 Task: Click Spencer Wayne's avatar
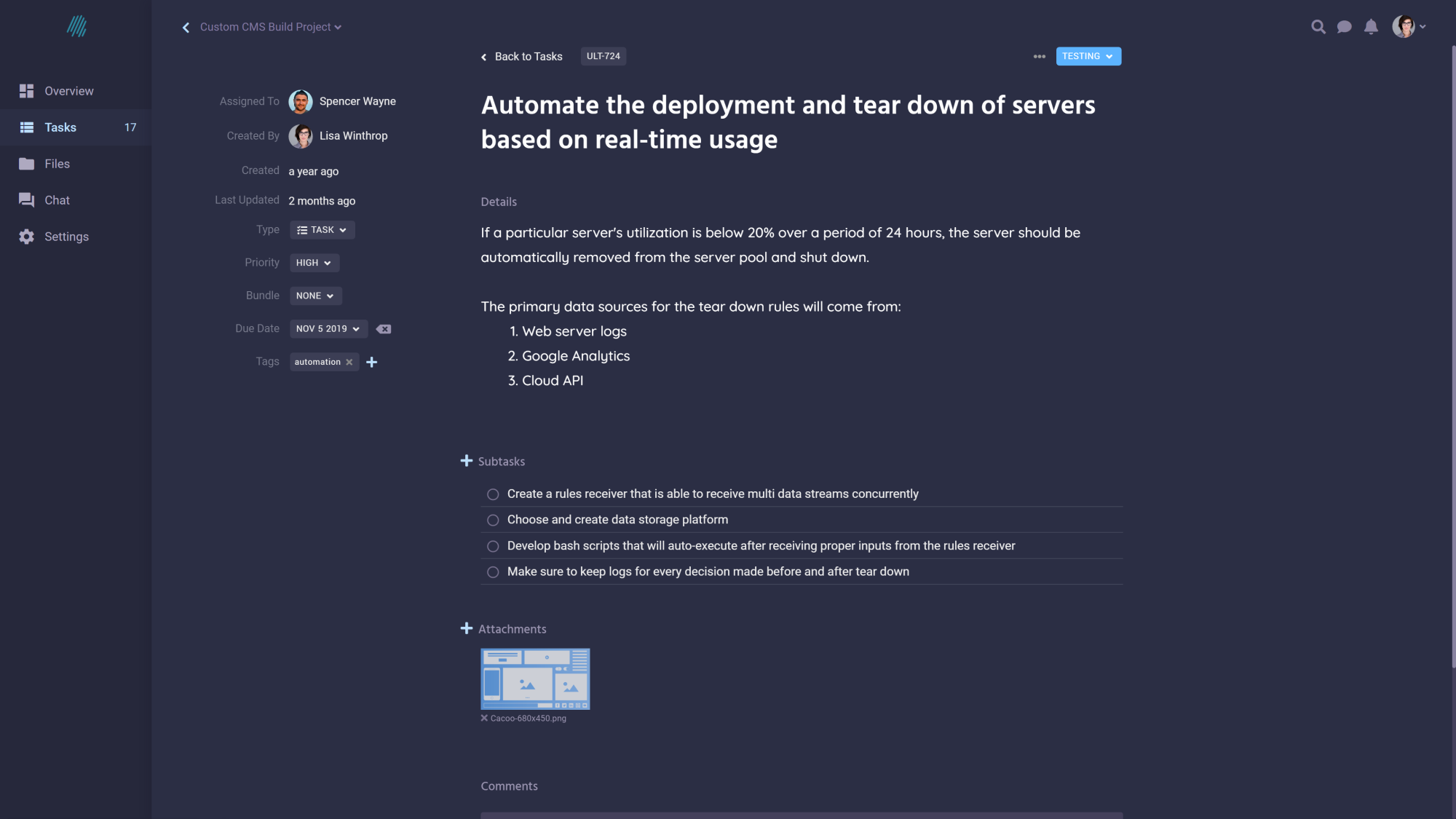click(301, 102)
